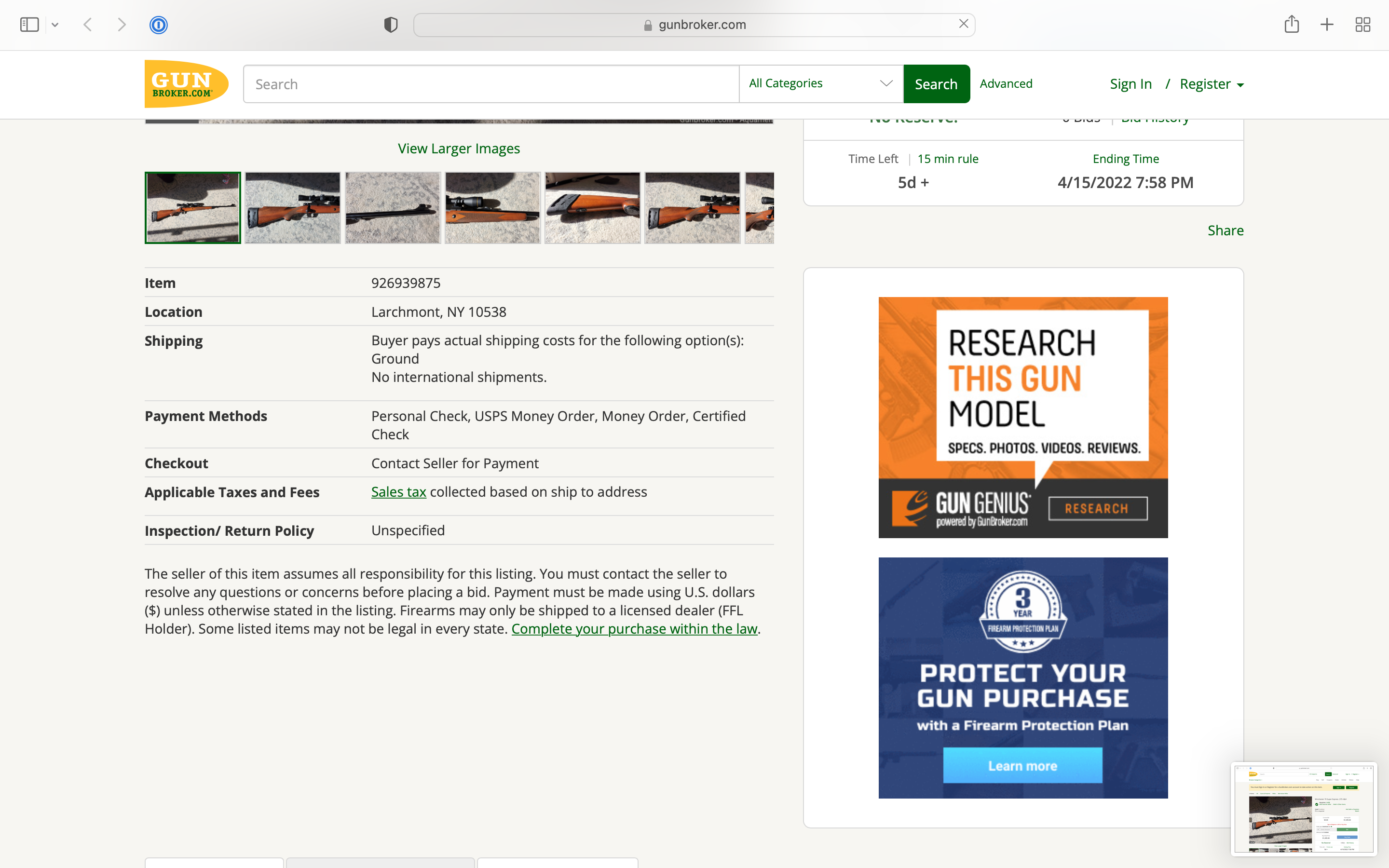Viewport: 1389px width, 868px height.
Task: Click the browser forward arrow
Action: click(x=121, y=25)
